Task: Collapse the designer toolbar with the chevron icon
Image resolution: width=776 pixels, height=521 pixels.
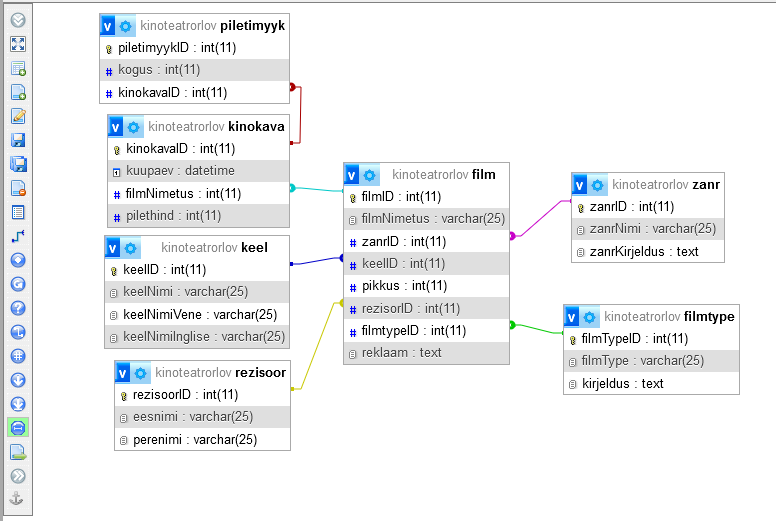Action: point(18,20)
